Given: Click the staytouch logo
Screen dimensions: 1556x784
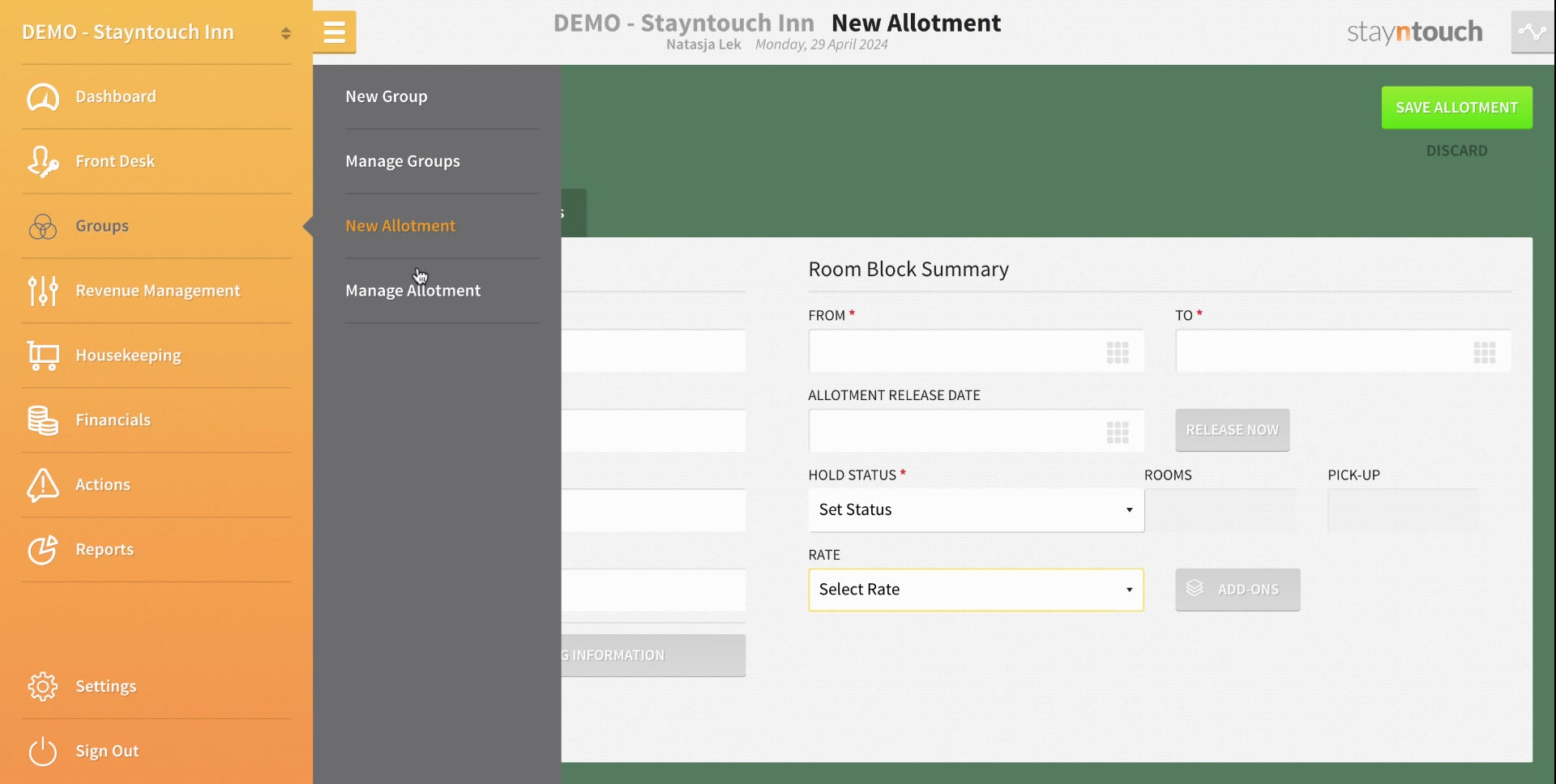Looking at the screenshot, I should pos(1414,32).
